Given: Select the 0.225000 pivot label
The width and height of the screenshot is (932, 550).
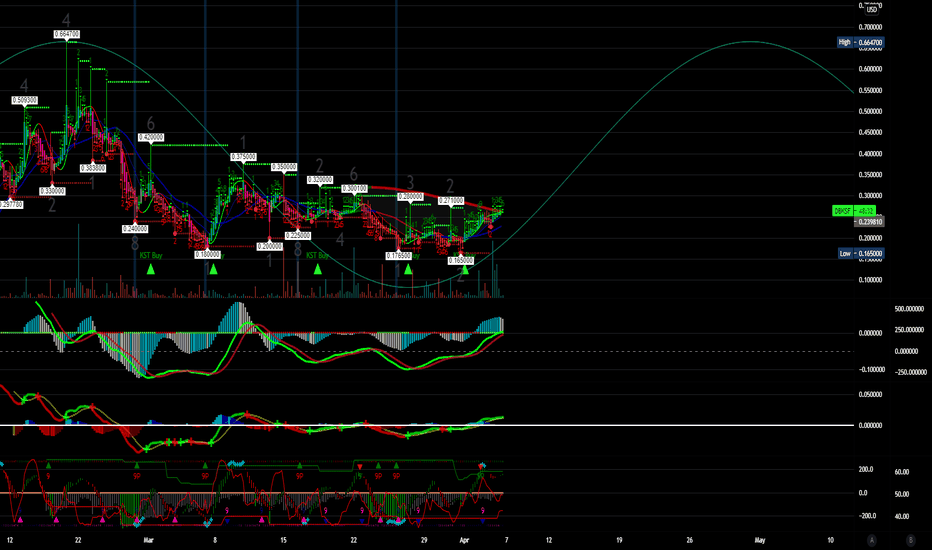Looking at the screenshot, I should [298, 236].
